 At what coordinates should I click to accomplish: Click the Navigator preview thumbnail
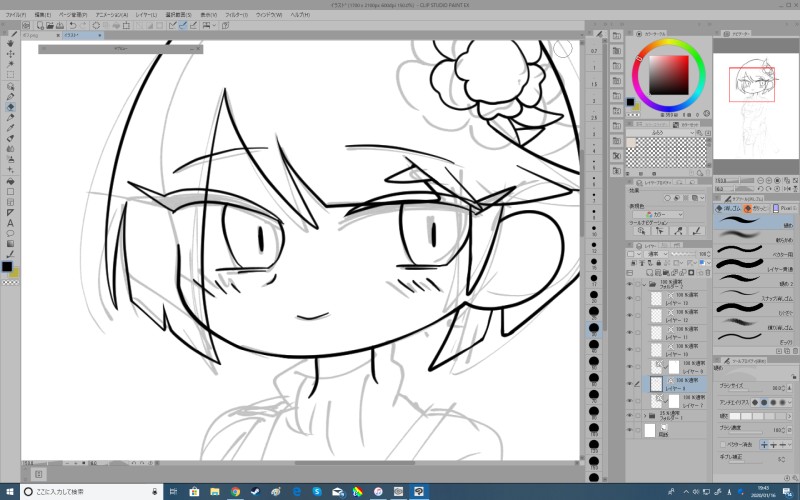[x=756, y=106]
